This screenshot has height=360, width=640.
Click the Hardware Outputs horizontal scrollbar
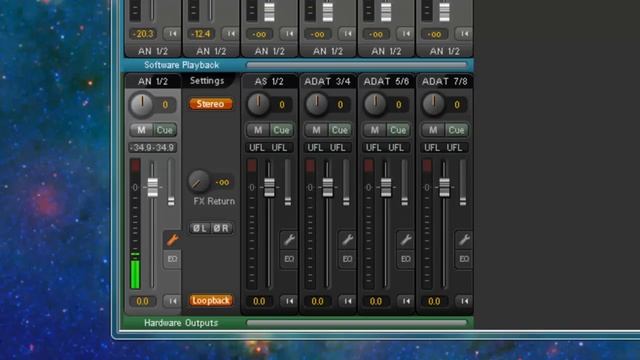point(357,323)
